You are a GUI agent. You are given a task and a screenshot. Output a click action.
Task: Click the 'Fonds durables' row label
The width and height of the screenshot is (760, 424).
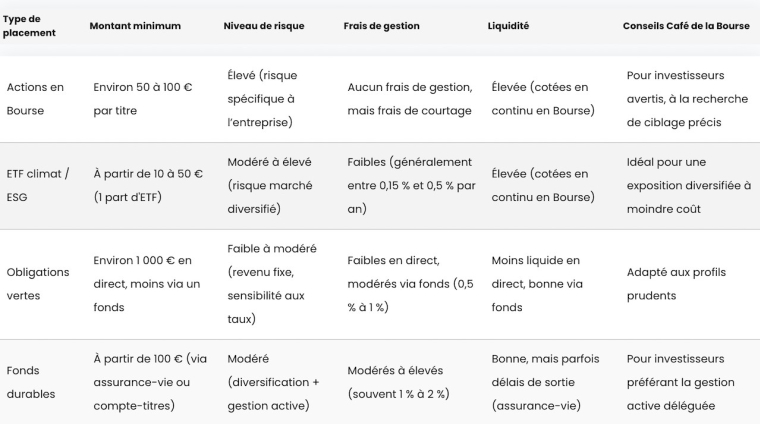click(x=31, y=382)
